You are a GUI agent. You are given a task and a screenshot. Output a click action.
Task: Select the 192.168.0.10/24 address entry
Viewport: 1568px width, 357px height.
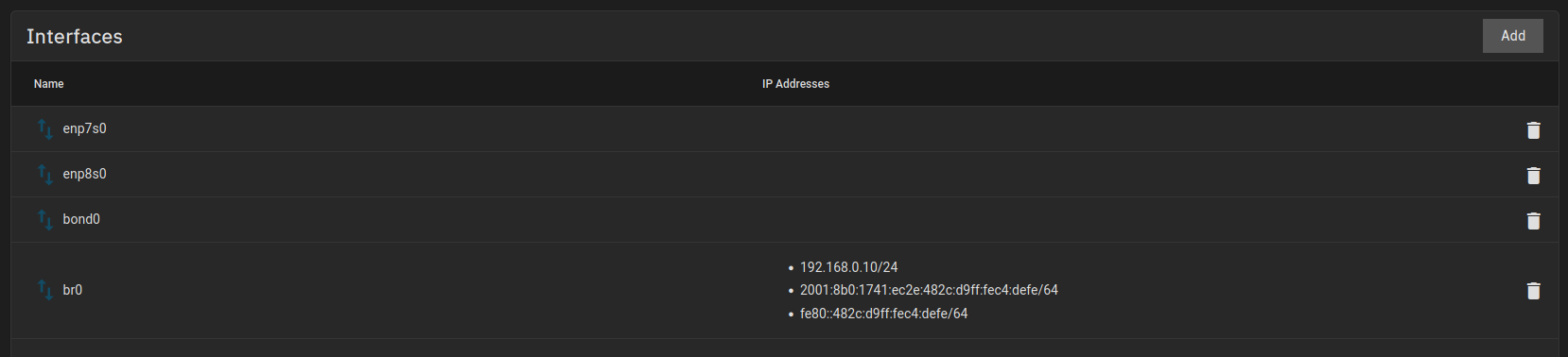[x=848, y=267]
